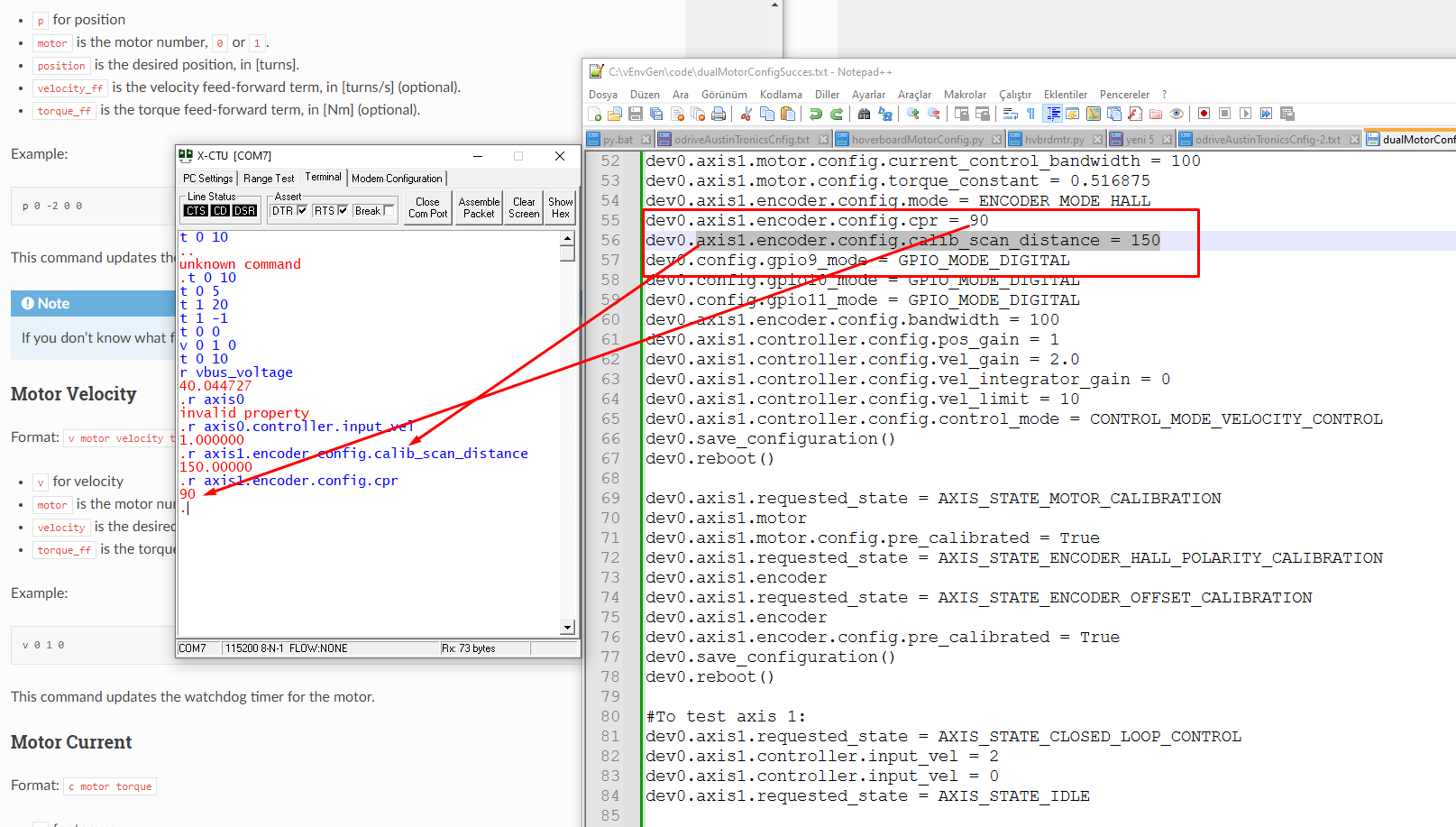Open the Eklentiler menu

tap(1066, 95)
